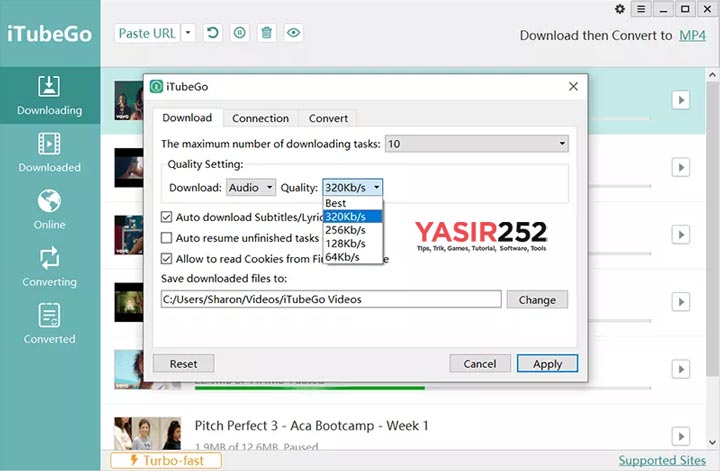Click the resume all downloads icon
The image size is (720, 471).
click(213, 33)
